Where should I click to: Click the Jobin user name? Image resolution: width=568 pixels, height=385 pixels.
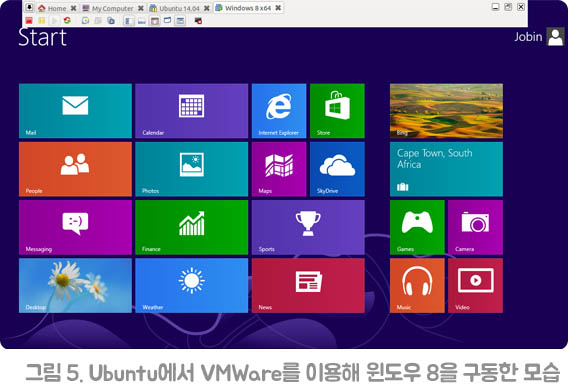click(x=528, y=37)
